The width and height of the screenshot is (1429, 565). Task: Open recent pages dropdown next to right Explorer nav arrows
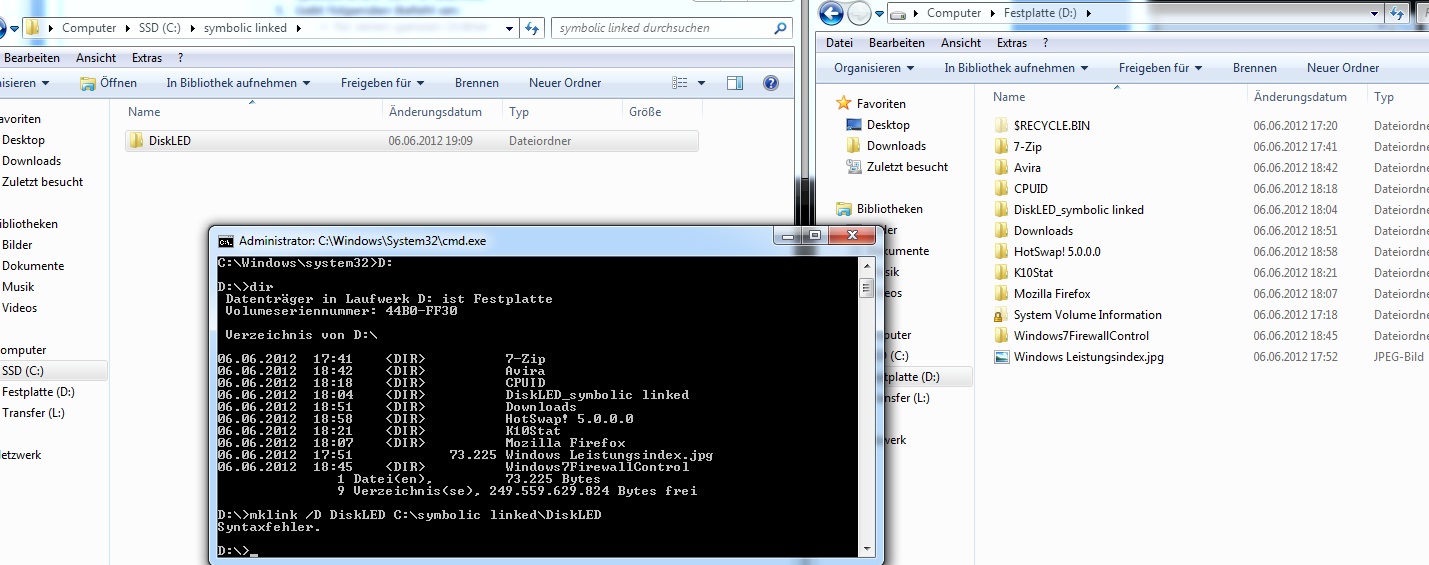[x=879, y=14]
